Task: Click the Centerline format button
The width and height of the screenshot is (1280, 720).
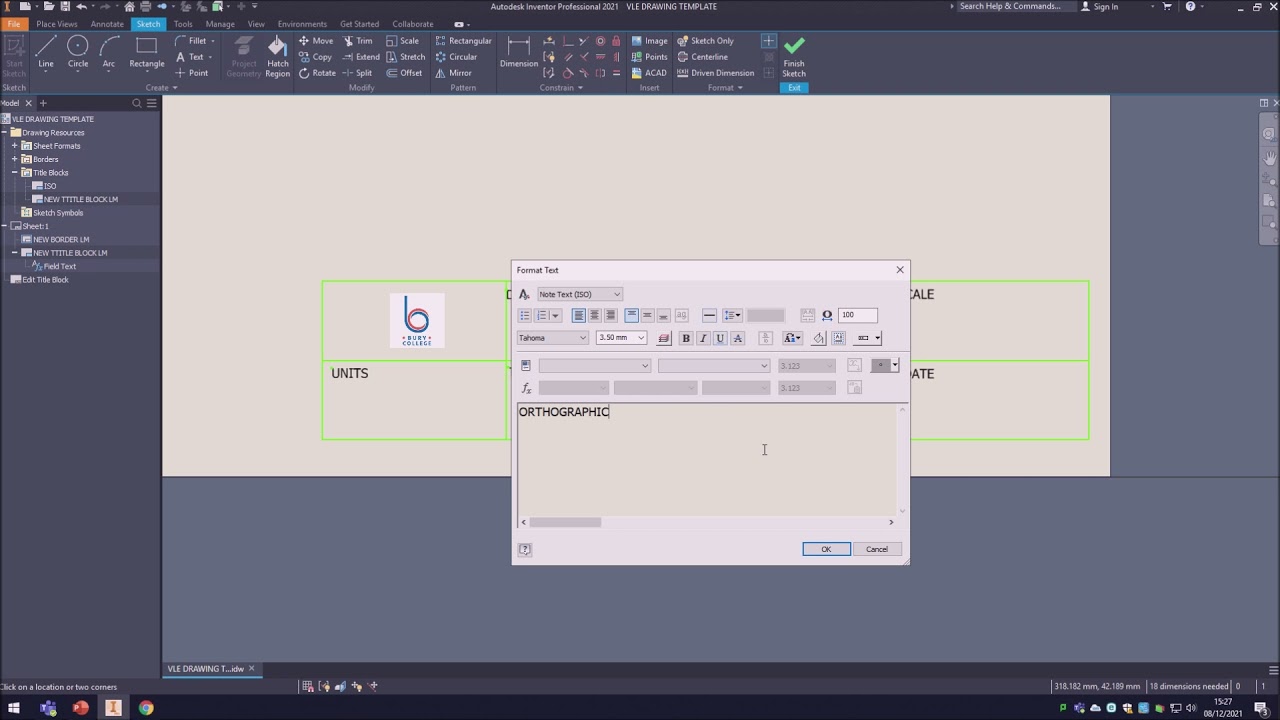Action: pyautogui.click(x=702, y=57)
